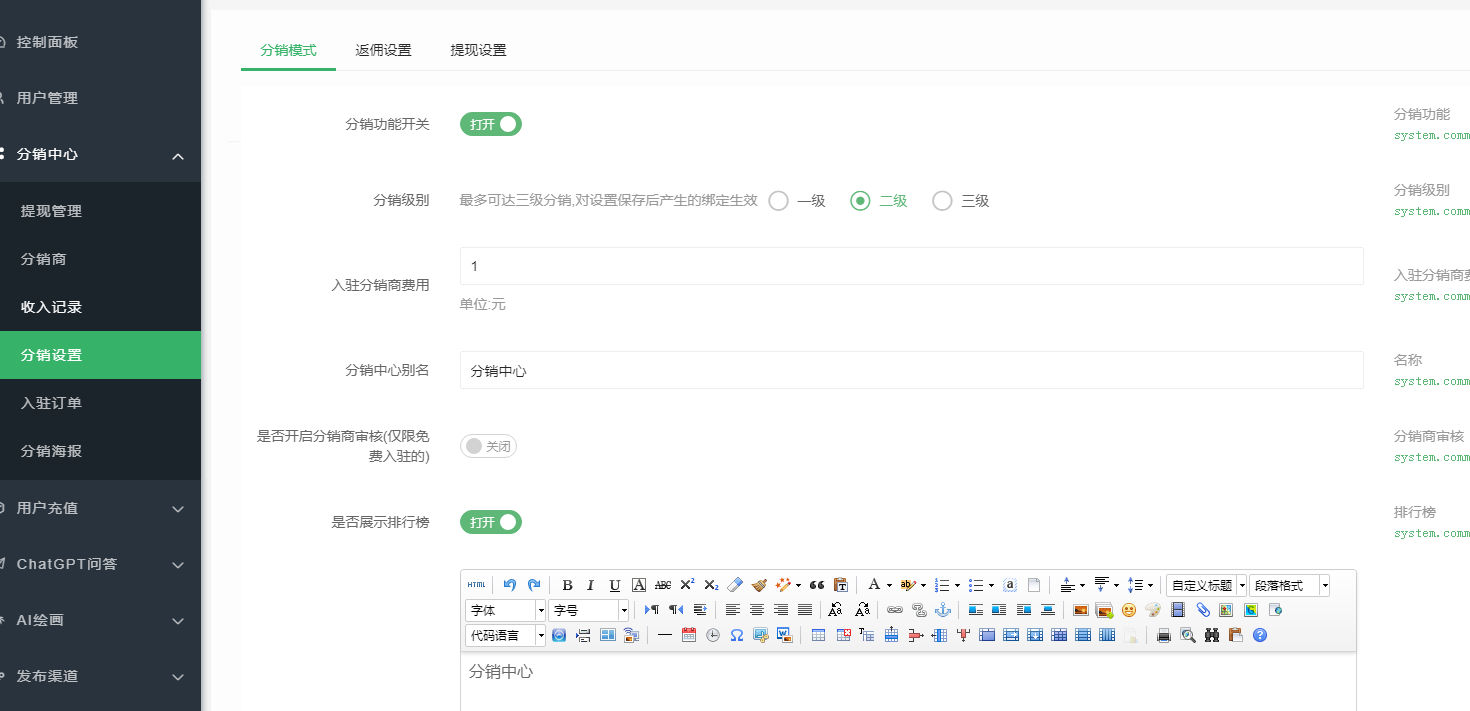Apply superscript in editor toolbar

[x=687, y=585]
